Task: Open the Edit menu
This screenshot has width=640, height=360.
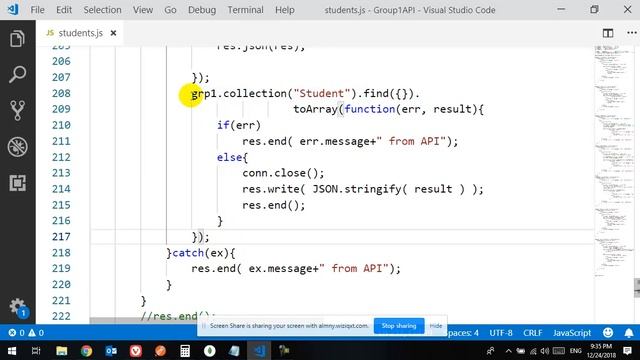Action: 64,10
